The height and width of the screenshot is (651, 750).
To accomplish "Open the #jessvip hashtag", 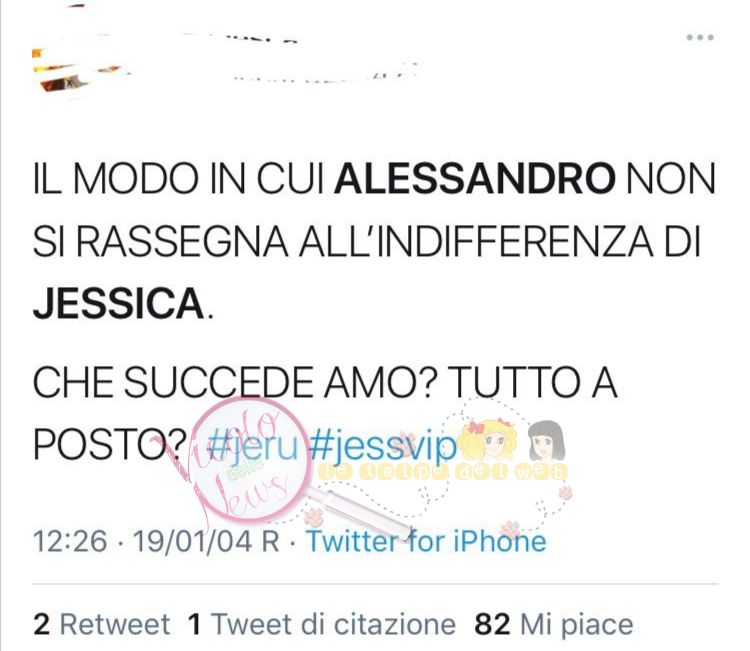I will (383, 446).
